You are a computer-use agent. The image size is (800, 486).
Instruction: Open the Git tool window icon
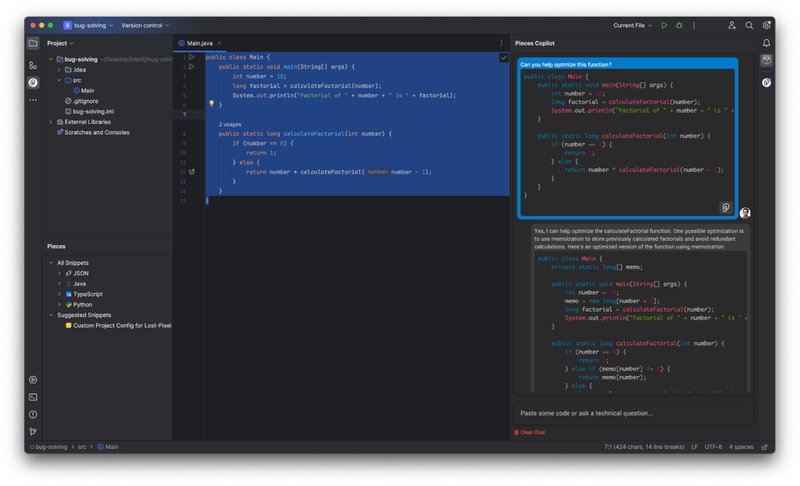point(33,431)
